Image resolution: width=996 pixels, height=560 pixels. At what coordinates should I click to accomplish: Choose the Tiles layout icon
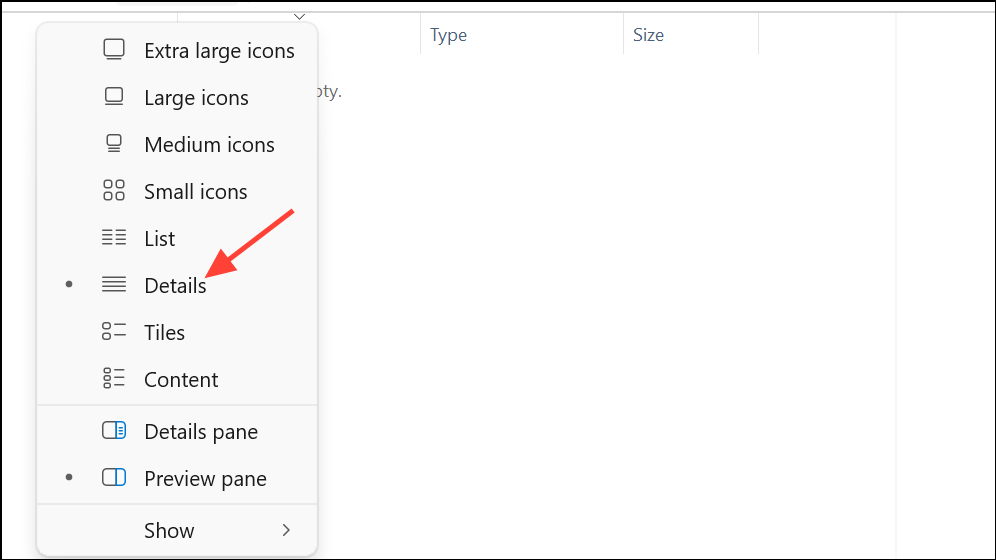pos(114,332)
